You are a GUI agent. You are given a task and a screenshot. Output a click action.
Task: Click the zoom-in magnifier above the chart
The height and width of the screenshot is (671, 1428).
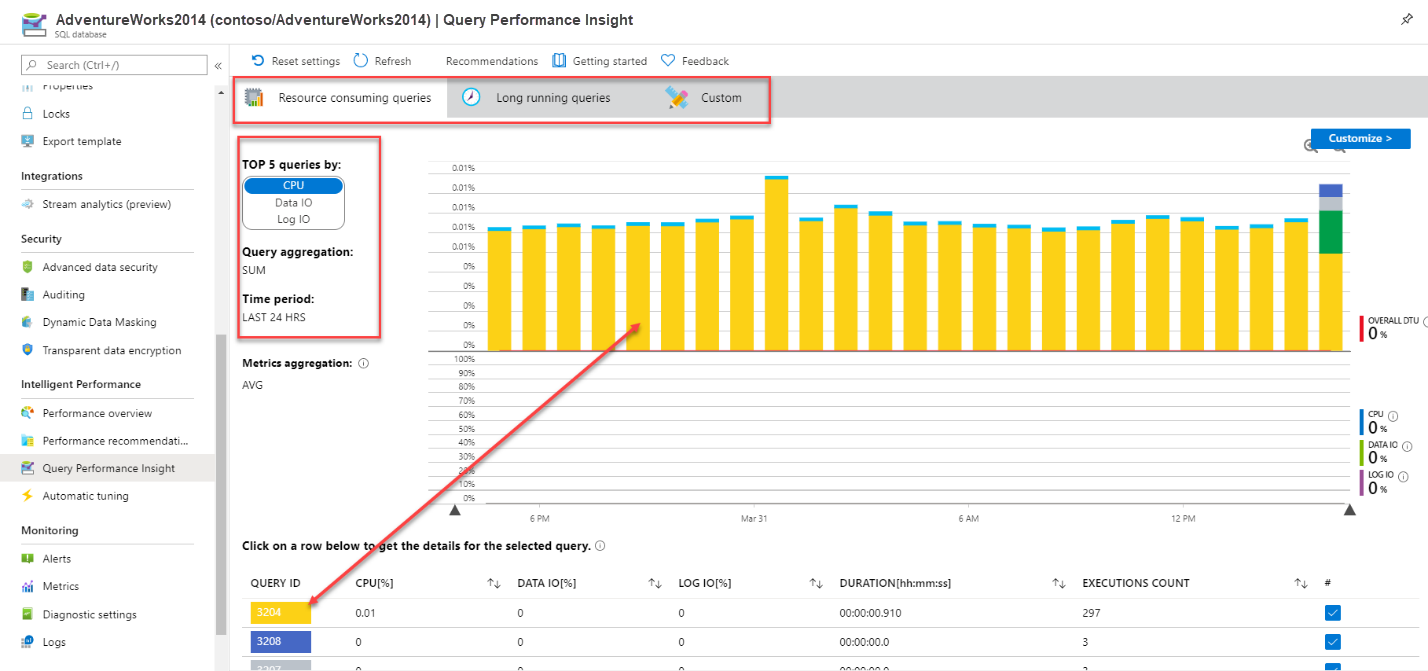point(1309,146)
